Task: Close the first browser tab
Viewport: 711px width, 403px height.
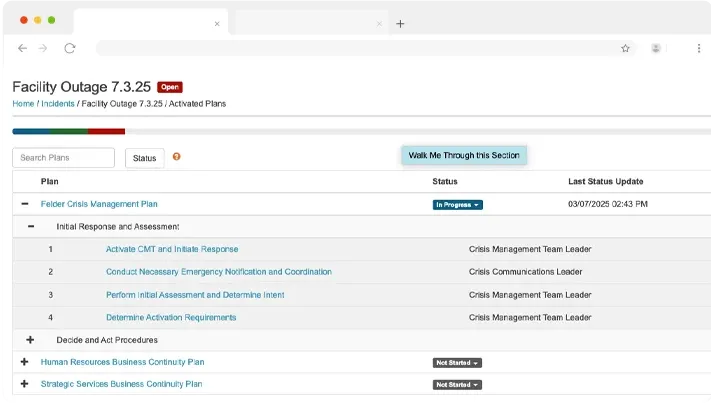Action: pos(217,24)
